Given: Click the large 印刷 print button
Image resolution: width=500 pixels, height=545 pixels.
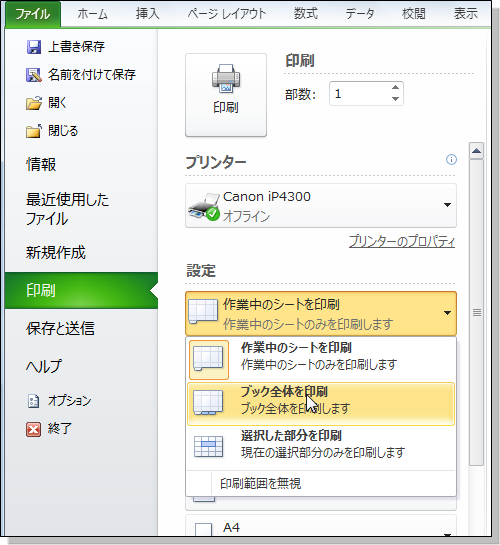Looking at the screenshot, I should click(x=226, y=95).
